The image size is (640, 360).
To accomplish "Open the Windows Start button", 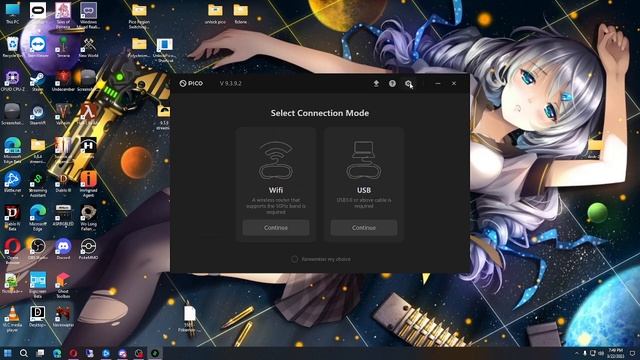I will [7, 353].
